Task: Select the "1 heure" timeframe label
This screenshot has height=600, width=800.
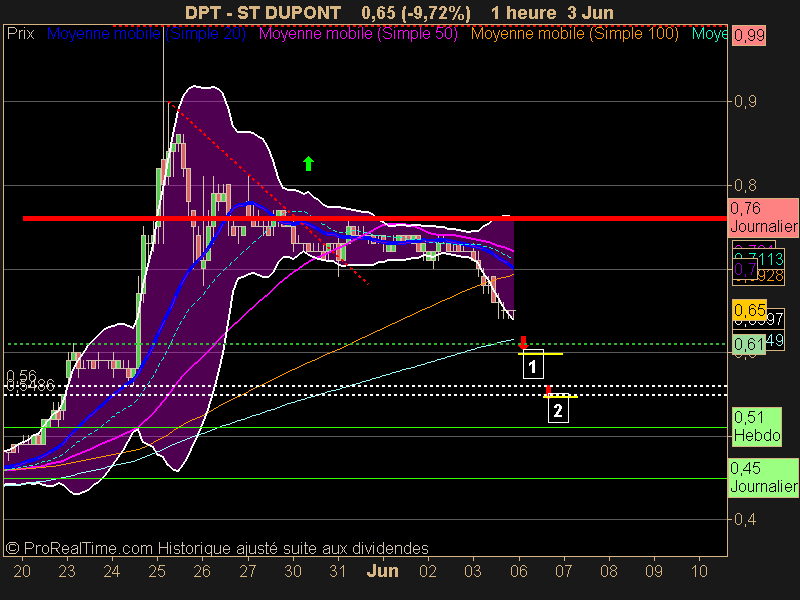Action: (x=523, y=13)
